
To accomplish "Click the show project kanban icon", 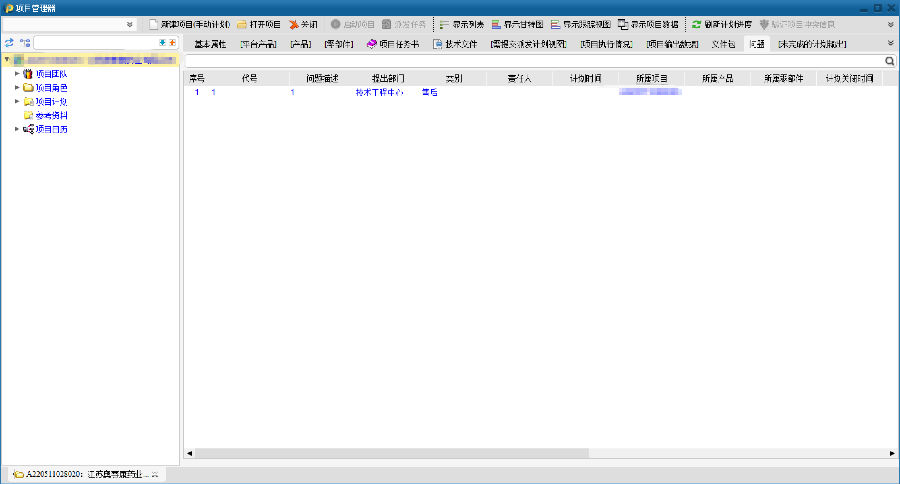I will 623,25.
